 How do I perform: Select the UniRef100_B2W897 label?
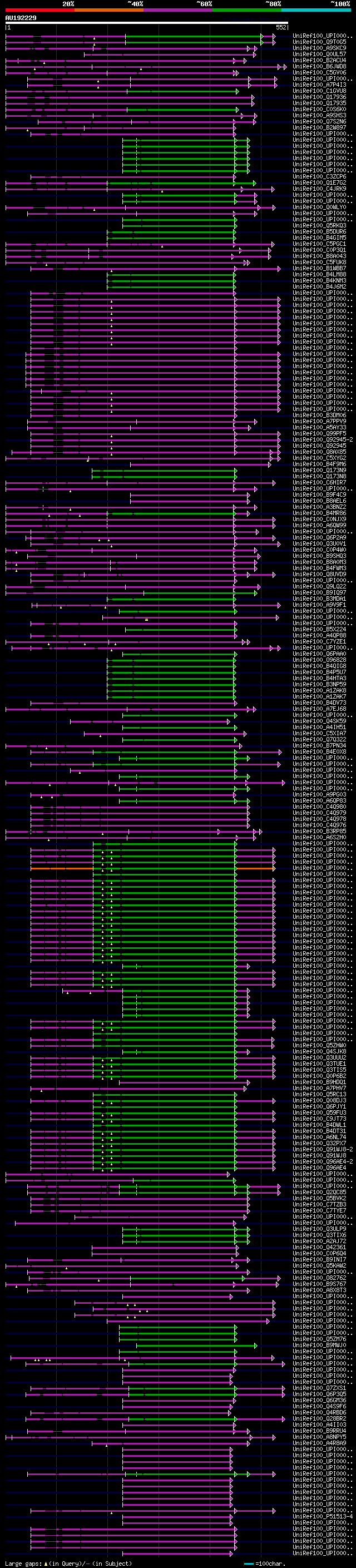(319, 127)
